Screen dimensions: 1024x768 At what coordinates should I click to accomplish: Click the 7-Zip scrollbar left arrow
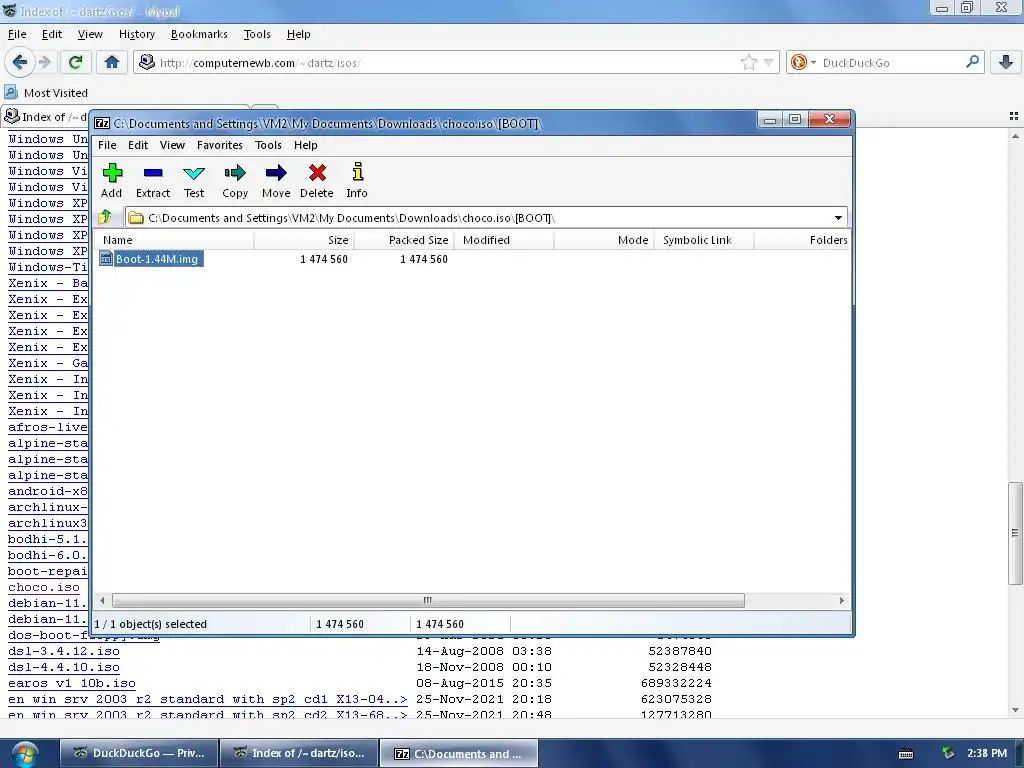102,600
